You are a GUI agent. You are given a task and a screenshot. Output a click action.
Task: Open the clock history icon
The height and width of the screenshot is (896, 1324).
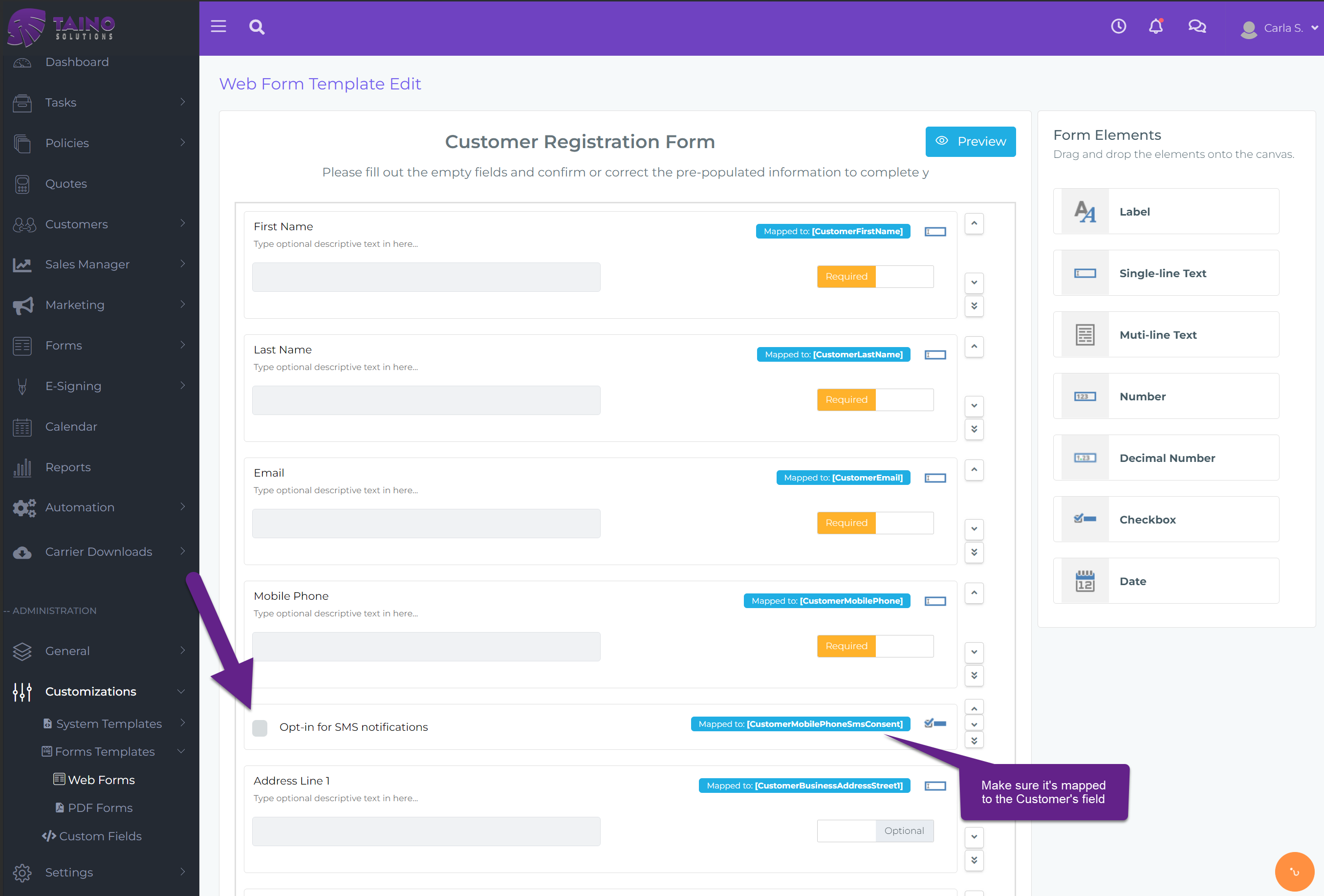click(x=1118, y=26)
